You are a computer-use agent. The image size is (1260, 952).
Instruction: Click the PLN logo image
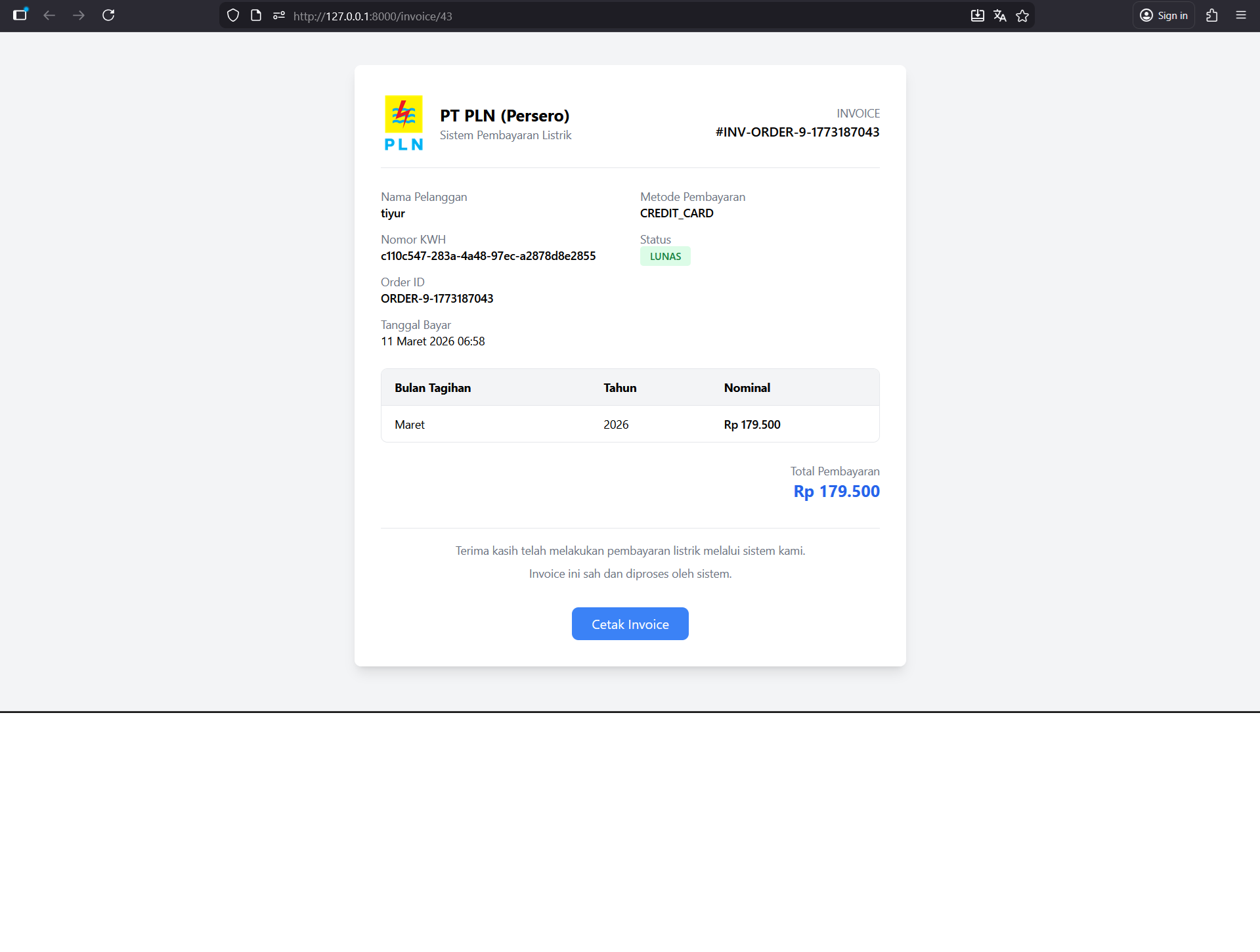[404, 123]
